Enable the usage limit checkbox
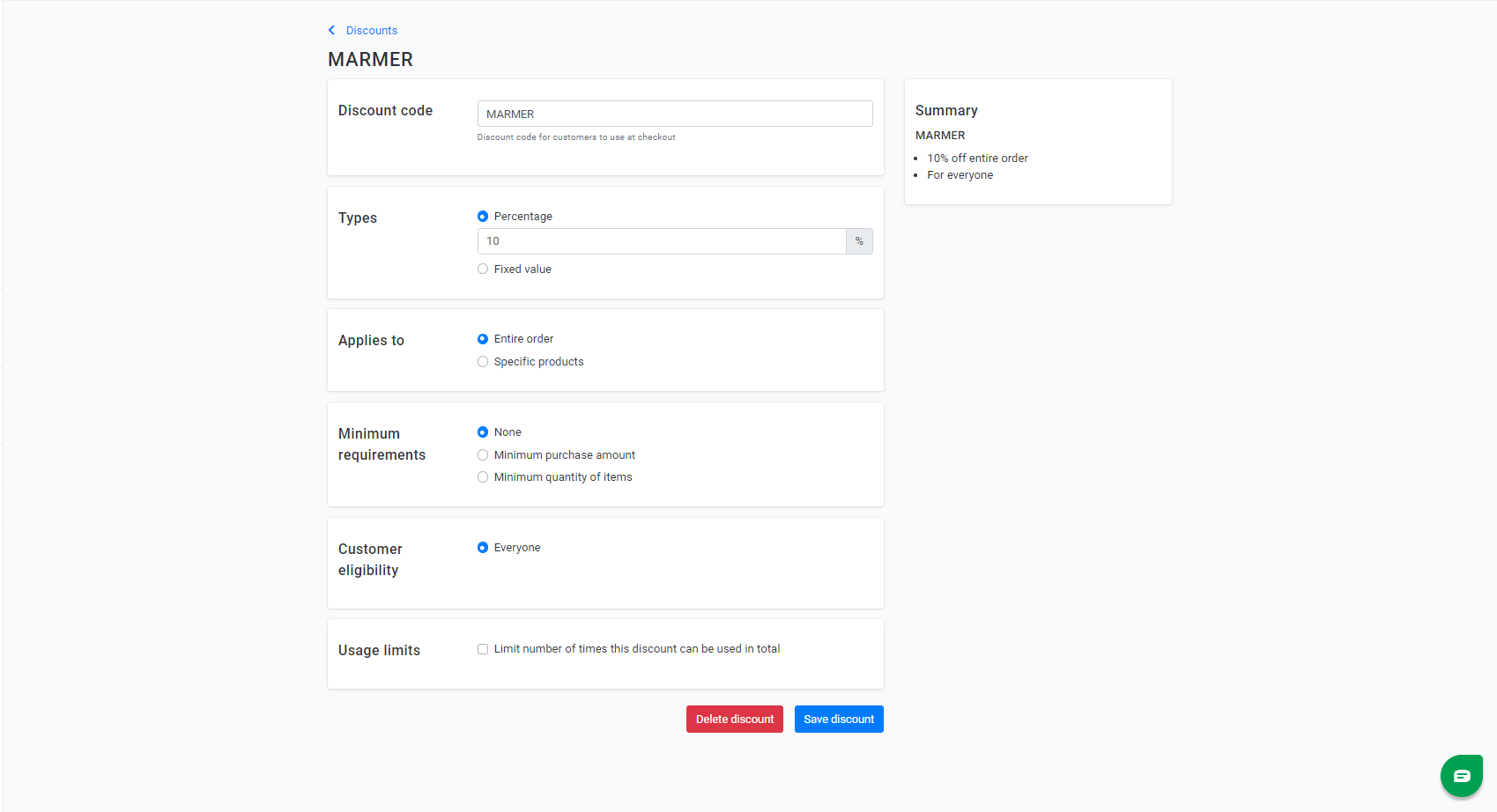Viewport: 1497px width, 812px height. click(x=483, y=649)
